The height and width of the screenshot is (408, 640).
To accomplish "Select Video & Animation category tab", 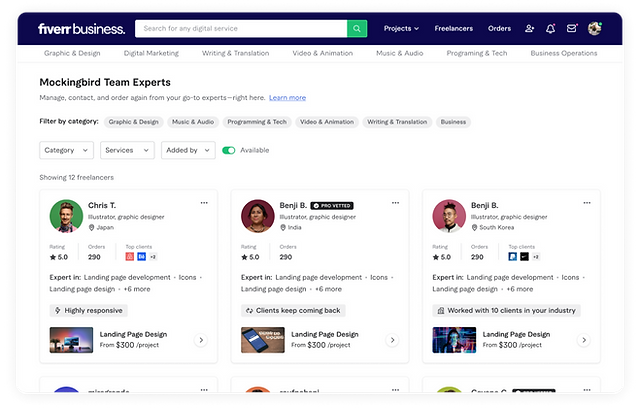I will pyautogui.click(x=322, y=53).
